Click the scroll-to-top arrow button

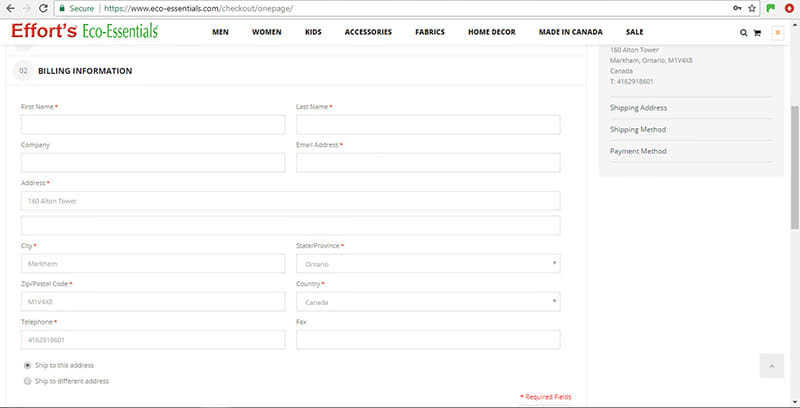(771, 366)
